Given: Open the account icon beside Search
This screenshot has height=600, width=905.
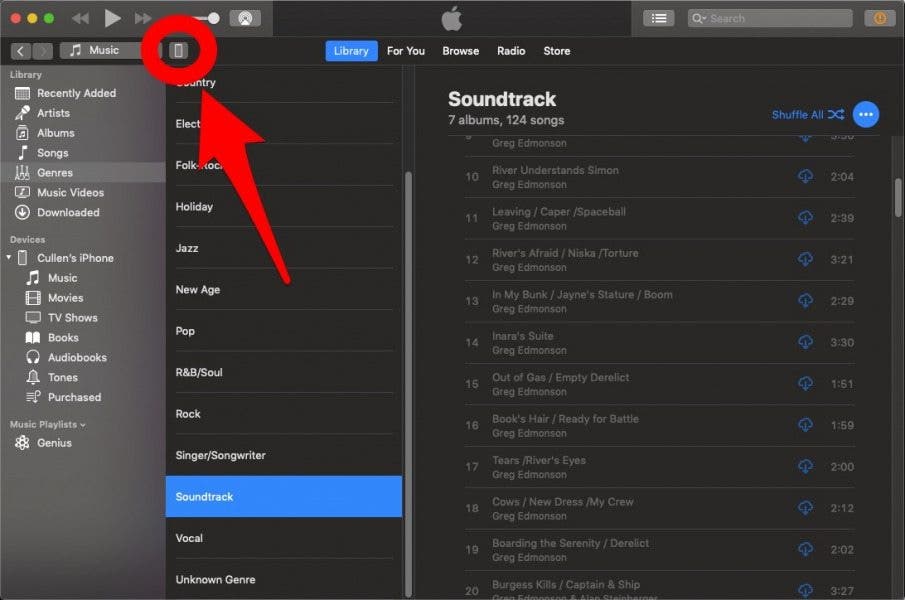Looking at the screenshot, I should [x=879, y=18].
